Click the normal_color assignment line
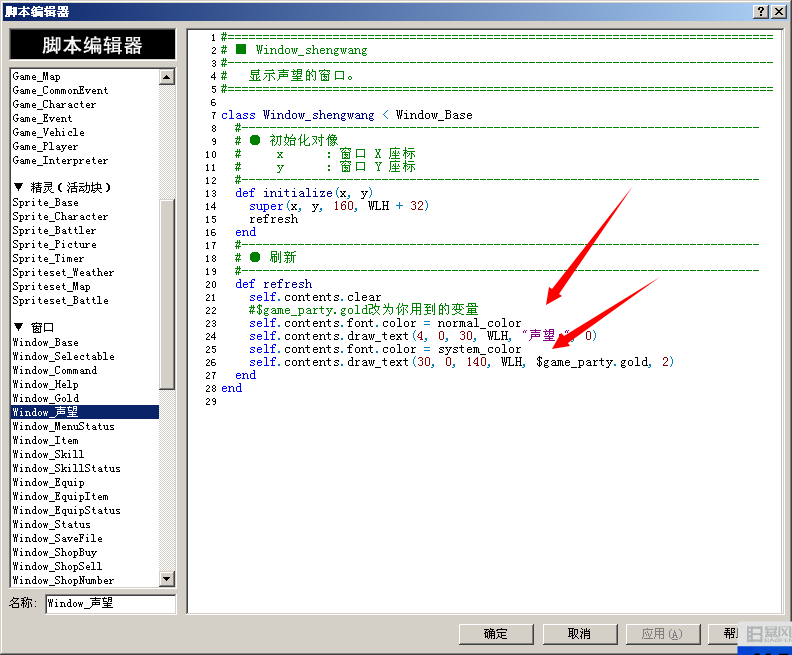 coord(385,323)
